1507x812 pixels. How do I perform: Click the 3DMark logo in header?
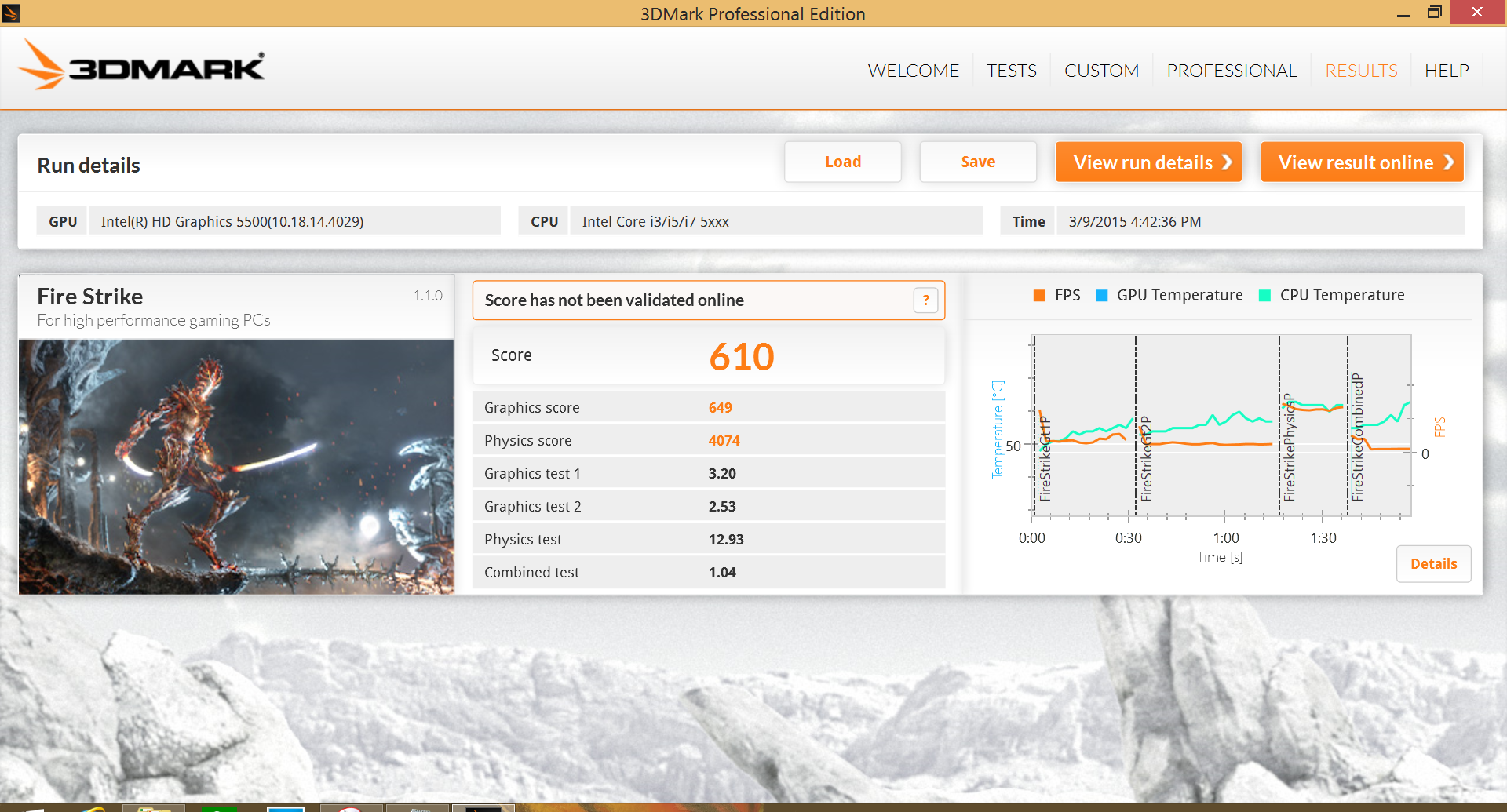click(x=141, y=65)
